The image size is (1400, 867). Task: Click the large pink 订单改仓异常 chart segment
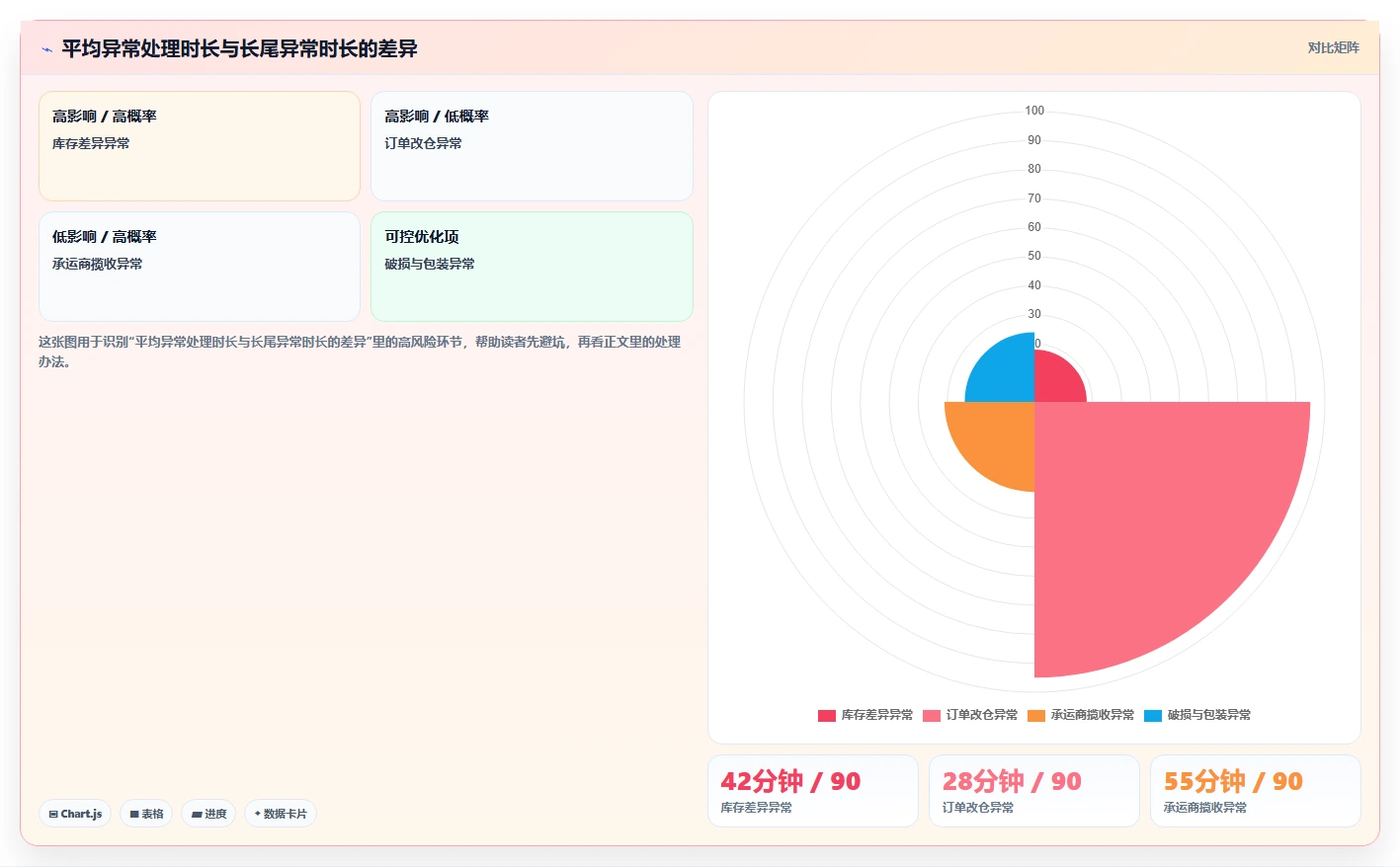(x=1146, y=513)
